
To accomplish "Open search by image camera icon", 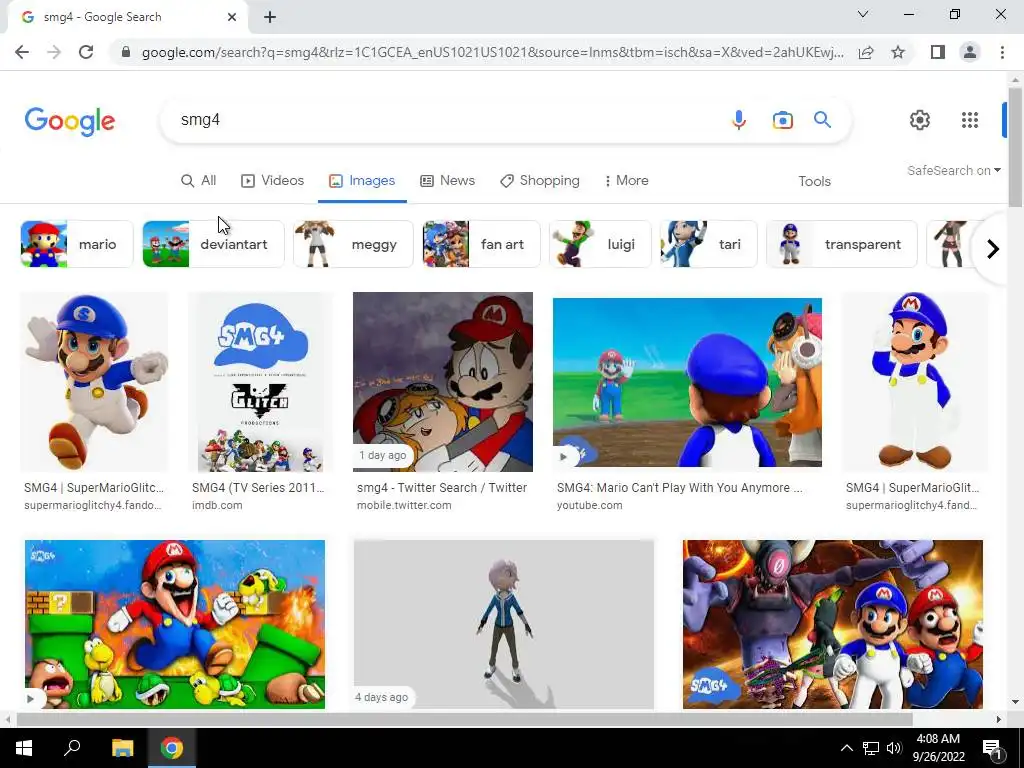I will click(x=782, y=120).
